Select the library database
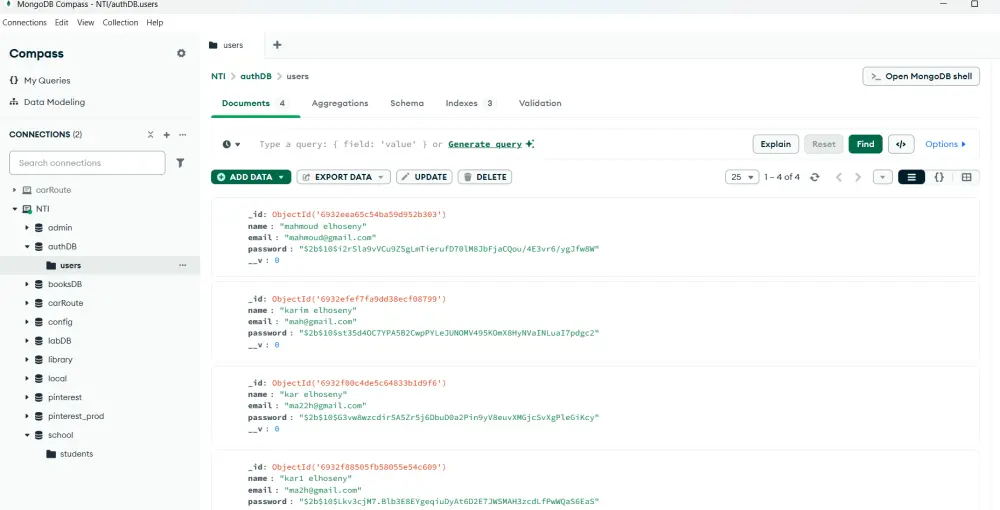 click(60, 360)
